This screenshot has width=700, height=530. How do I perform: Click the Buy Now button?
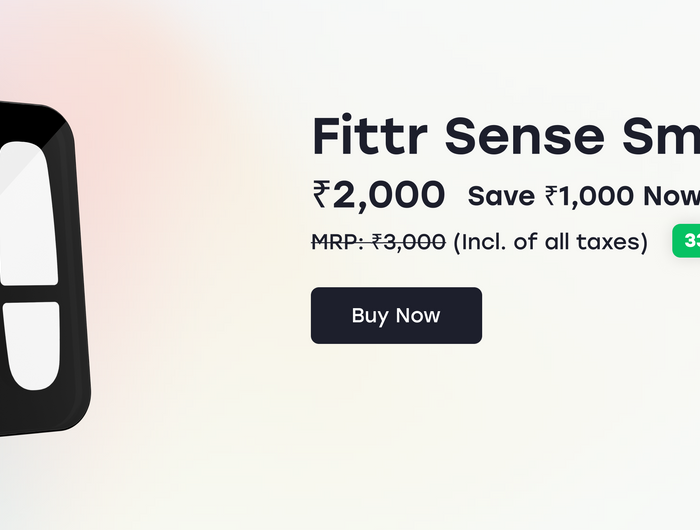point(396,315)
